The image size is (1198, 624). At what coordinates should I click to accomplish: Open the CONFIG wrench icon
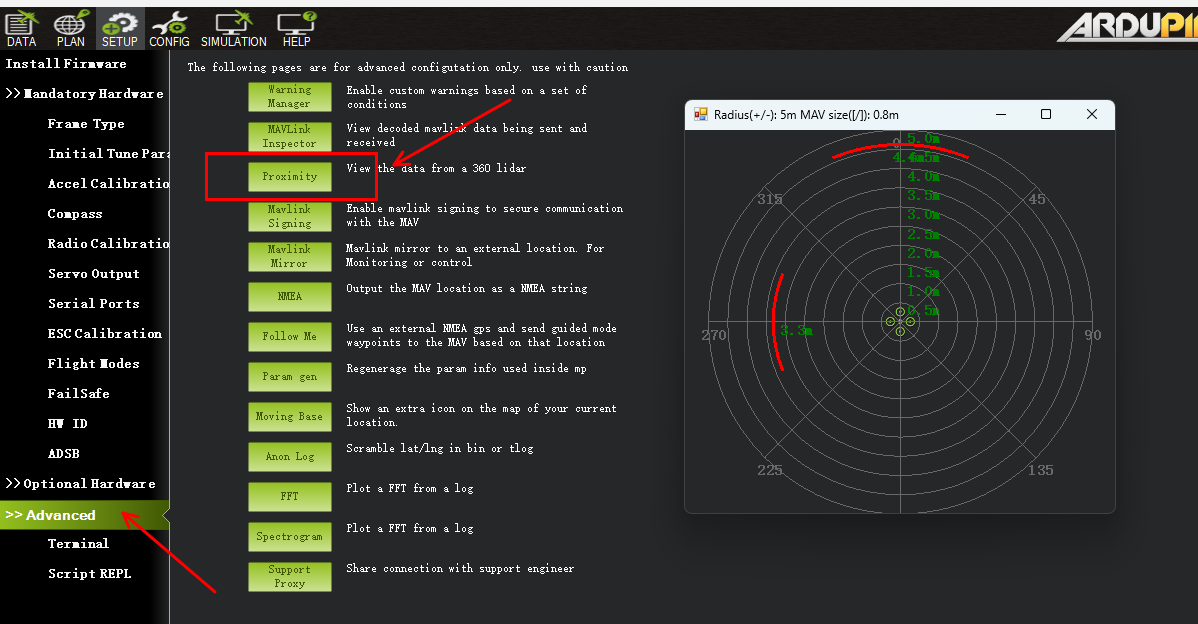point(169,28)
